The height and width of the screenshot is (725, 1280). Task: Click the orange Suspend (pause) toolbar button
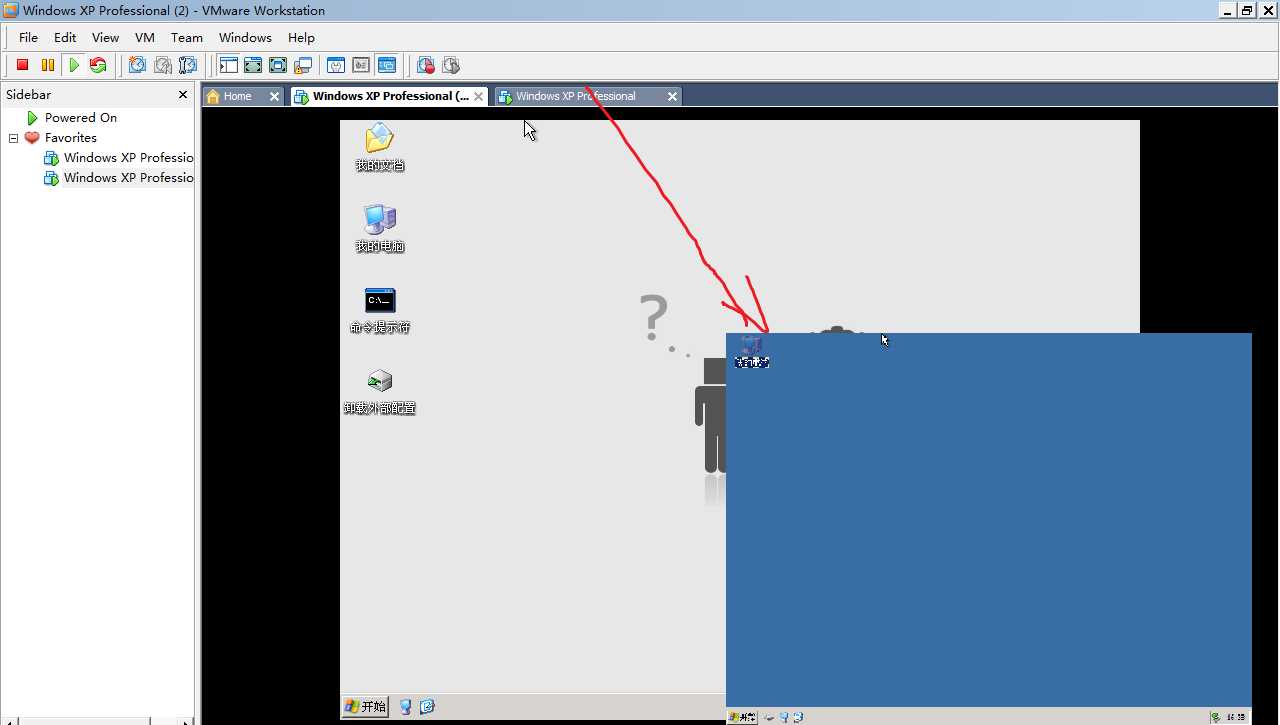point(47,65)
